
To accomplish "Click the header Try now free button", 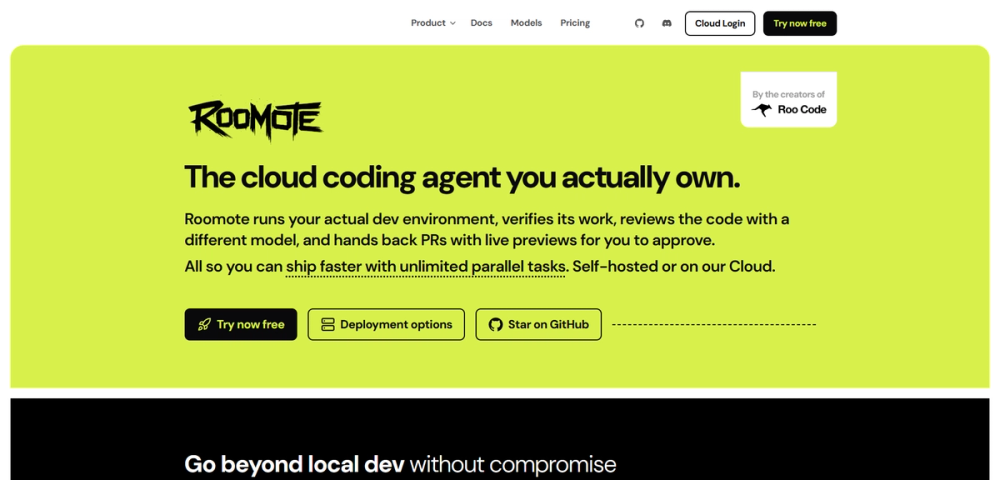I will 800,24.
